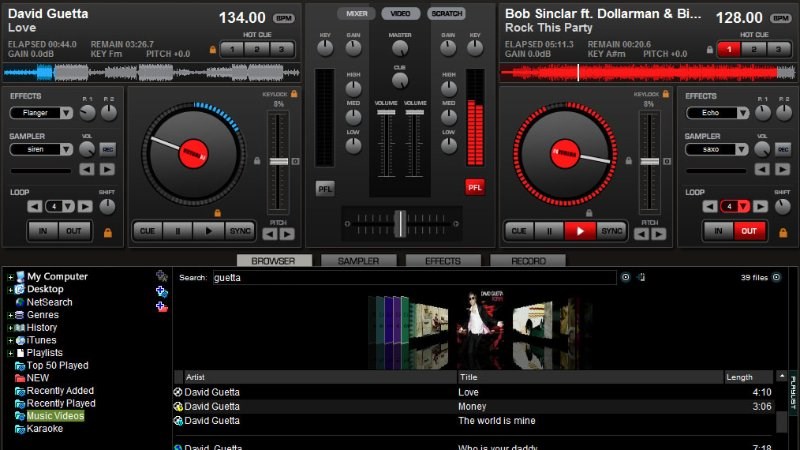Switch to the VIDEO panel

401,14
